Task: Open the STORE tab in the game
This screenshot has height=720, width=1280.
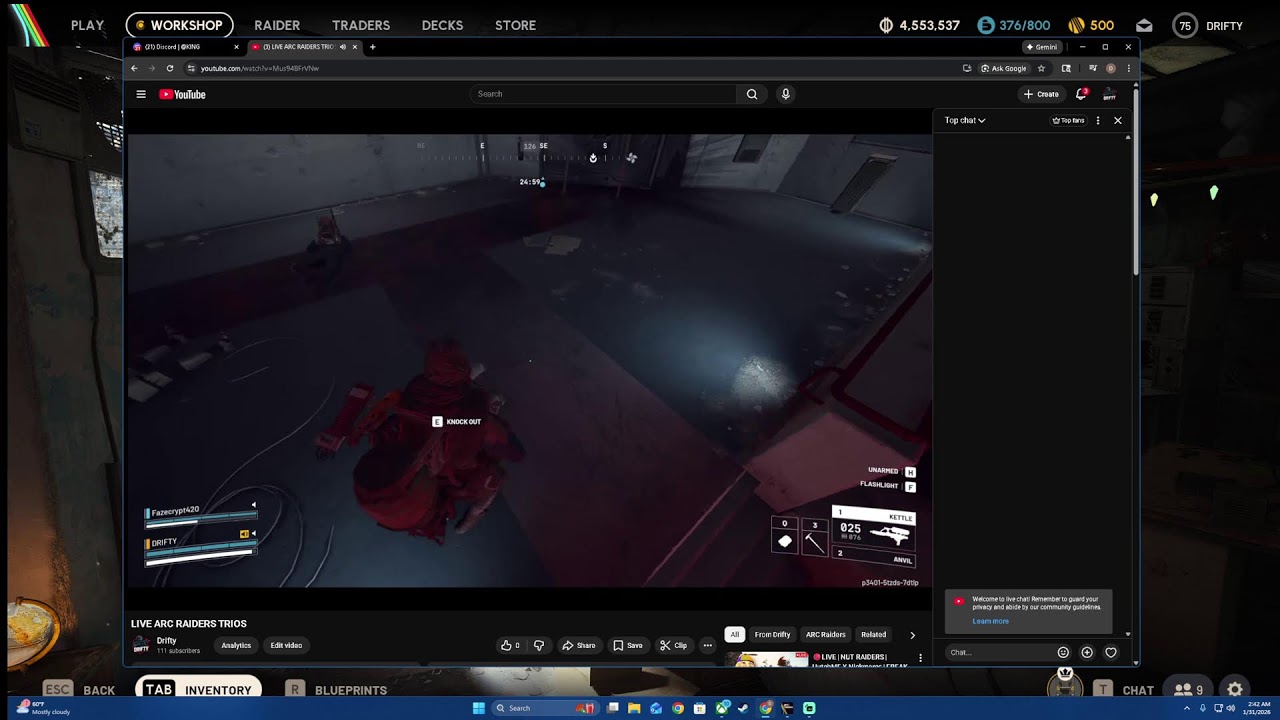Action: (x=515, y=25)
